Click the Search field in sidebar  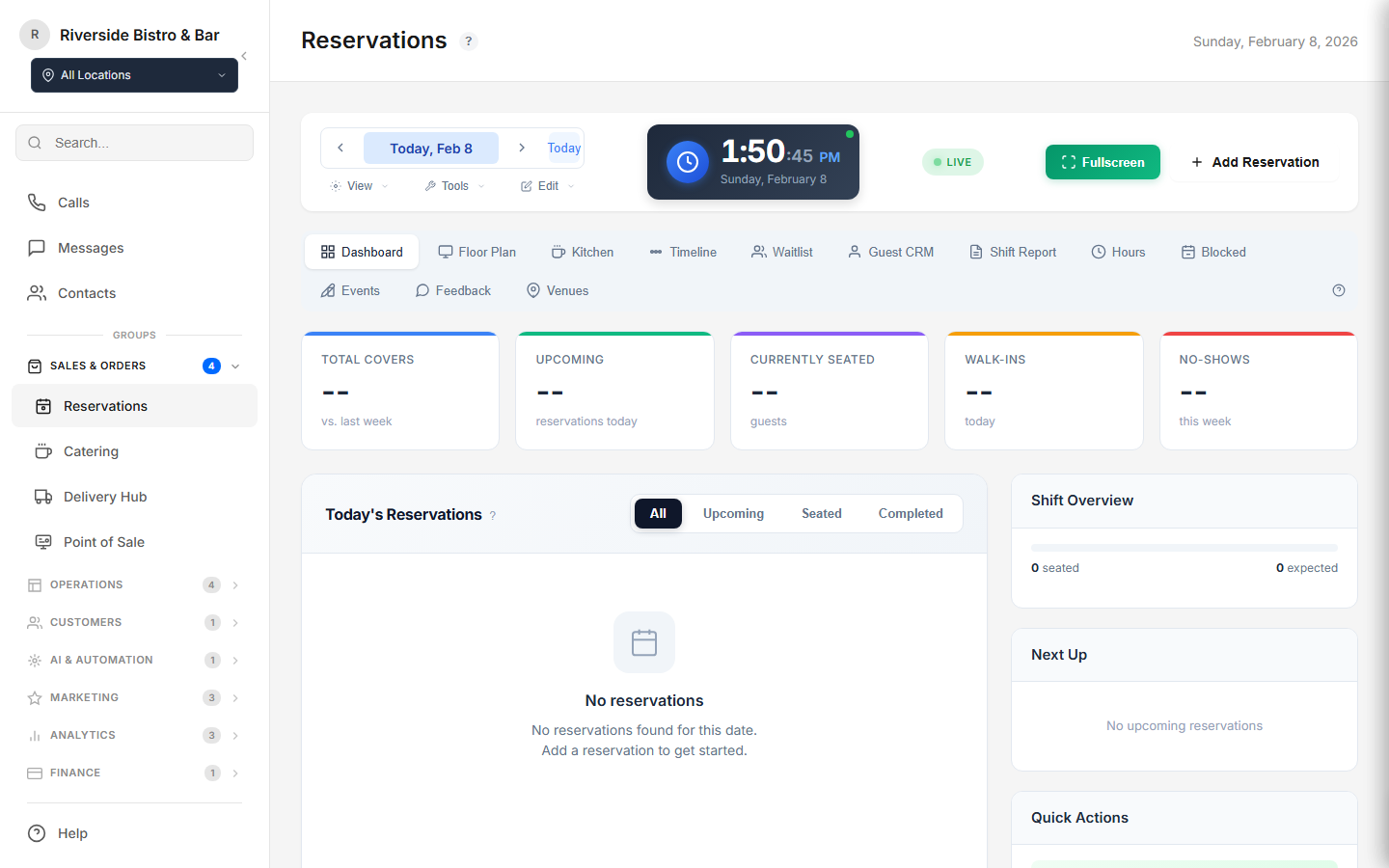(x=134, y=143)
